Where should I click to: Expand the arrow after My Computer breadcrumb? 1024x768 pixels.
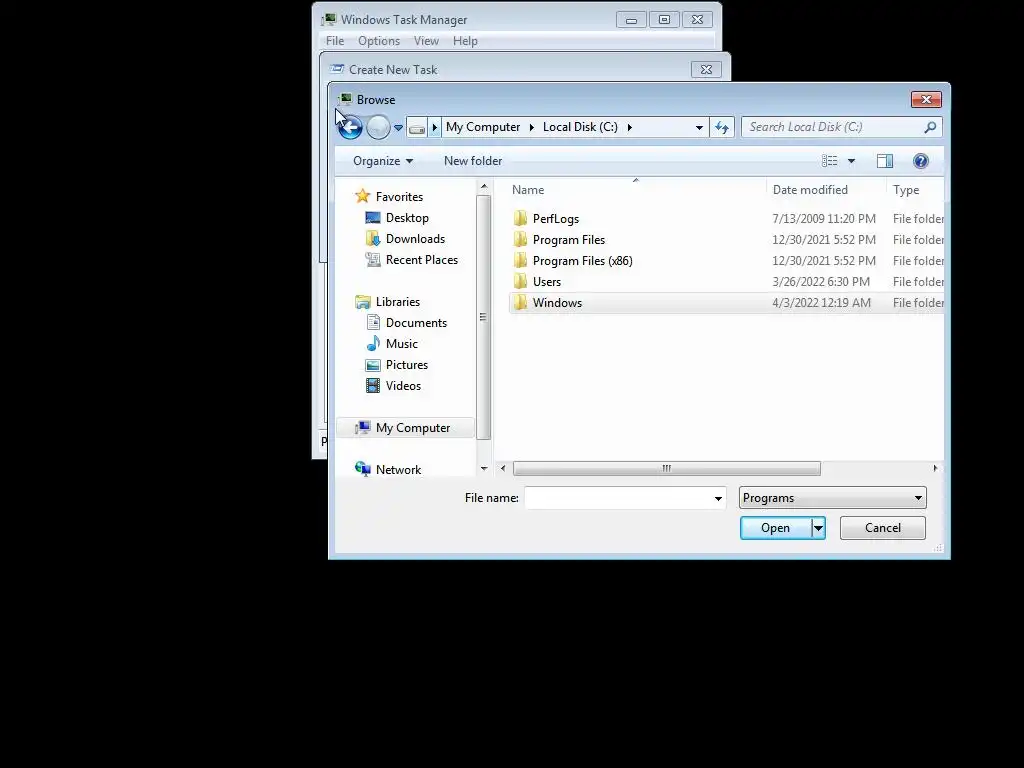click(x=532, y=127)
